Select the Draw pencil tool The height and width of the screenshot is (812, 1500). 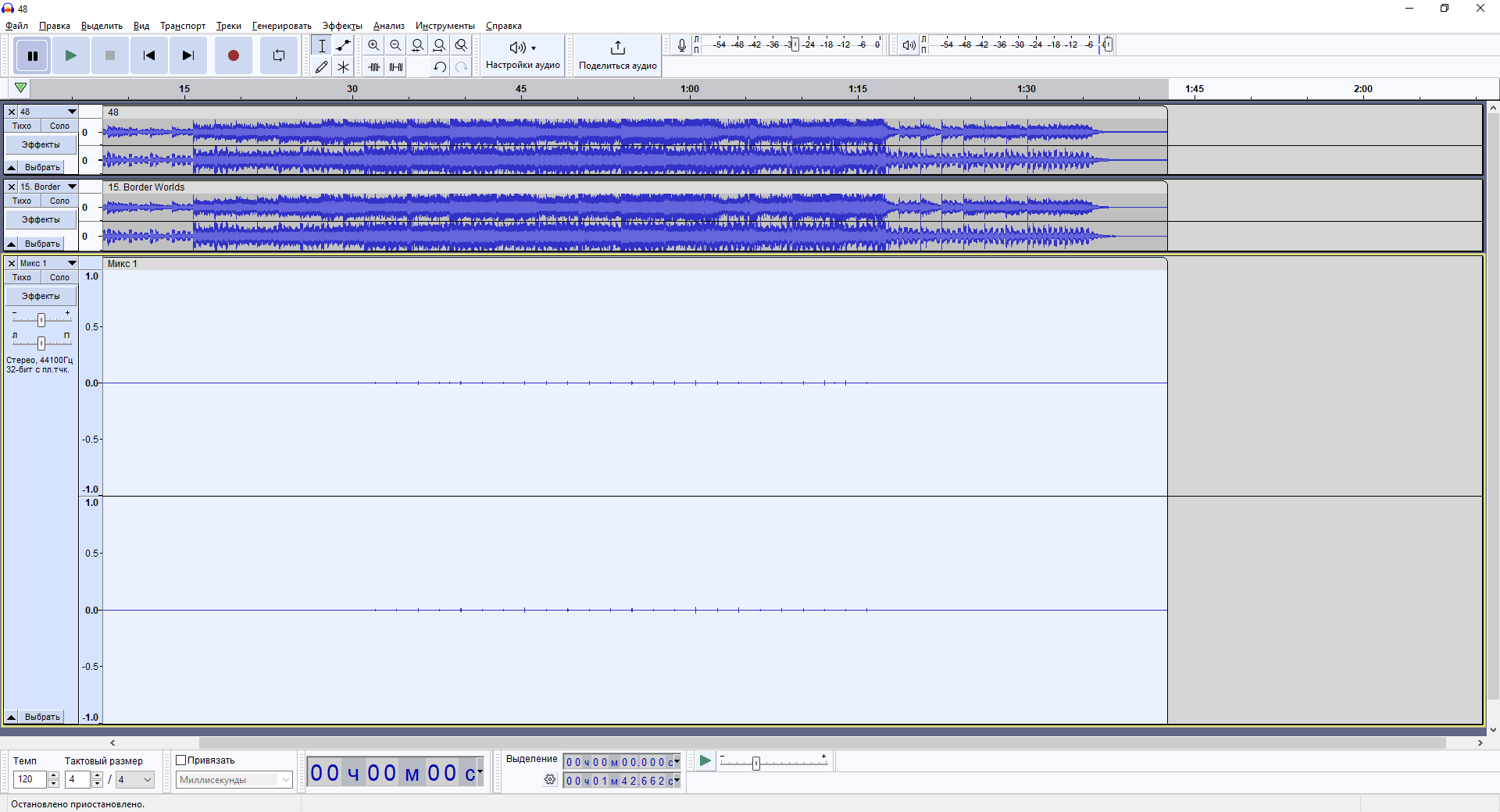coord(321,67)
